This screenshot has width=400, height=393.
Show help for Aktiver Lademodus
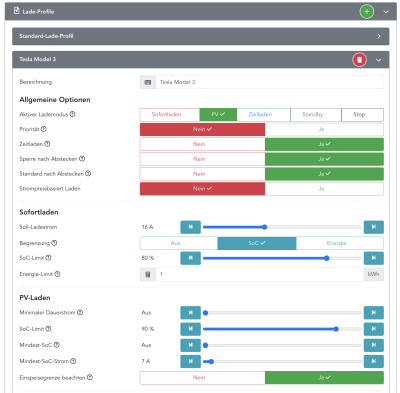[73, 114]
